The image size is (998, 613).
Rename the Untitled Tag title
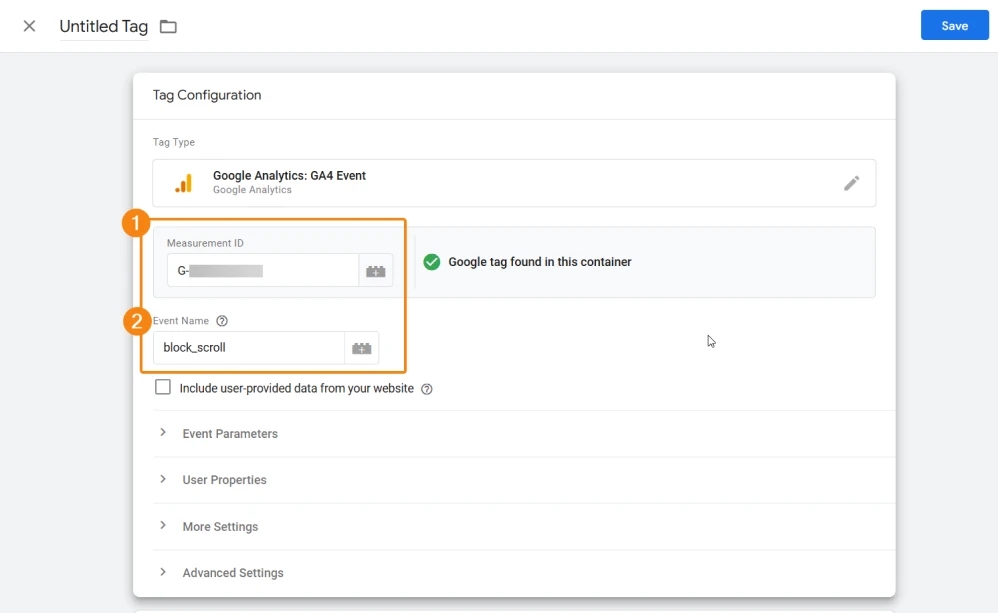click(104, 26)
